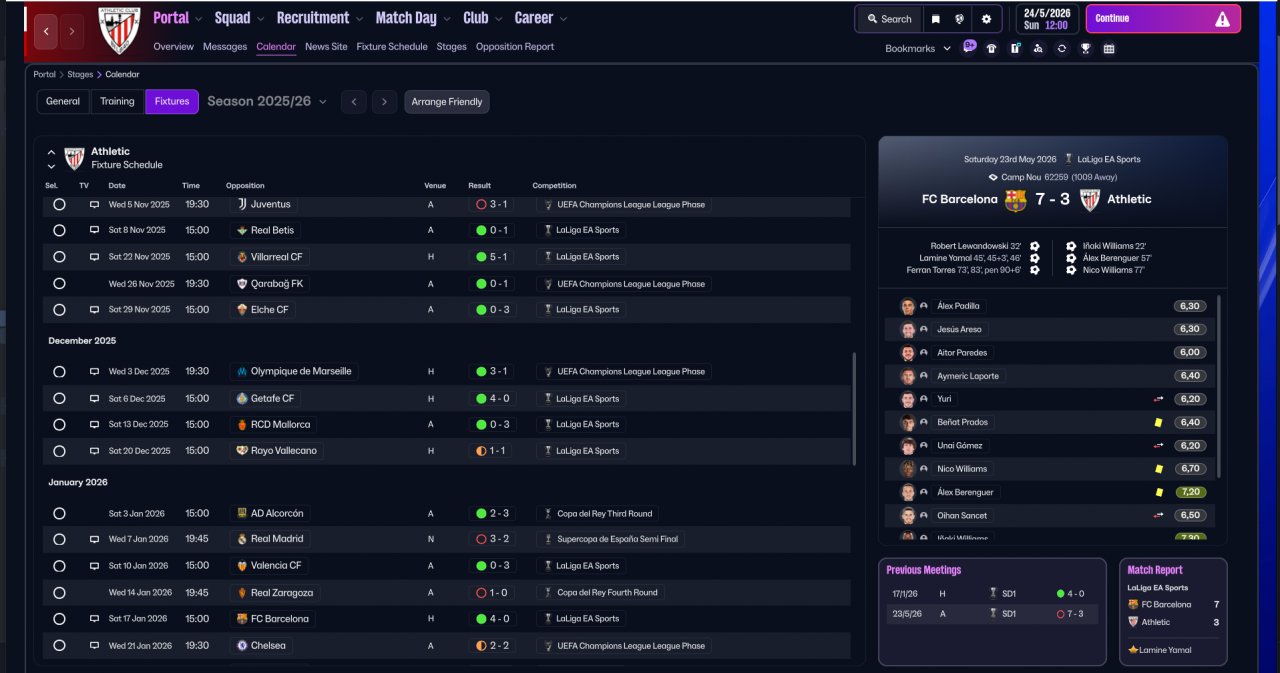1280x673 pixels.
Task: Click the TV icon on the Real Madrid row
Action: click(x=95, y=539)
